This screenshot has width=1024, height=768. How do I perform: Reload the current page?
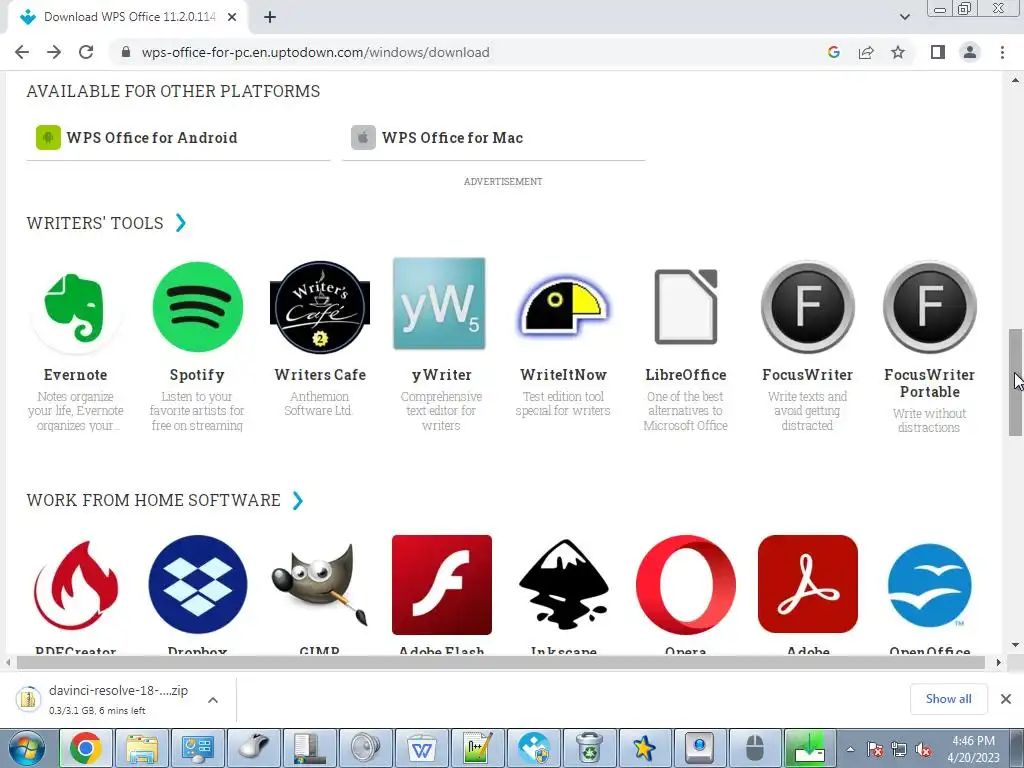(86, 52)
